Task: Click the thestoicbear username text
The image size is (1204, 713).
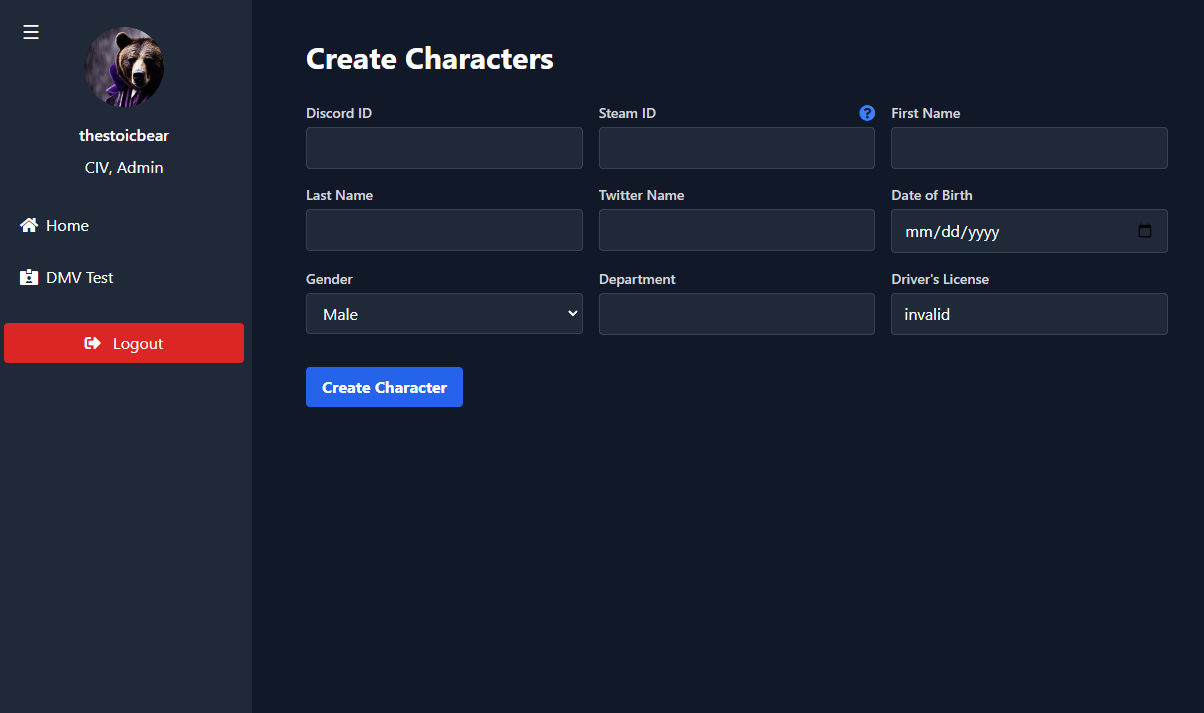Action: [124, 136]
